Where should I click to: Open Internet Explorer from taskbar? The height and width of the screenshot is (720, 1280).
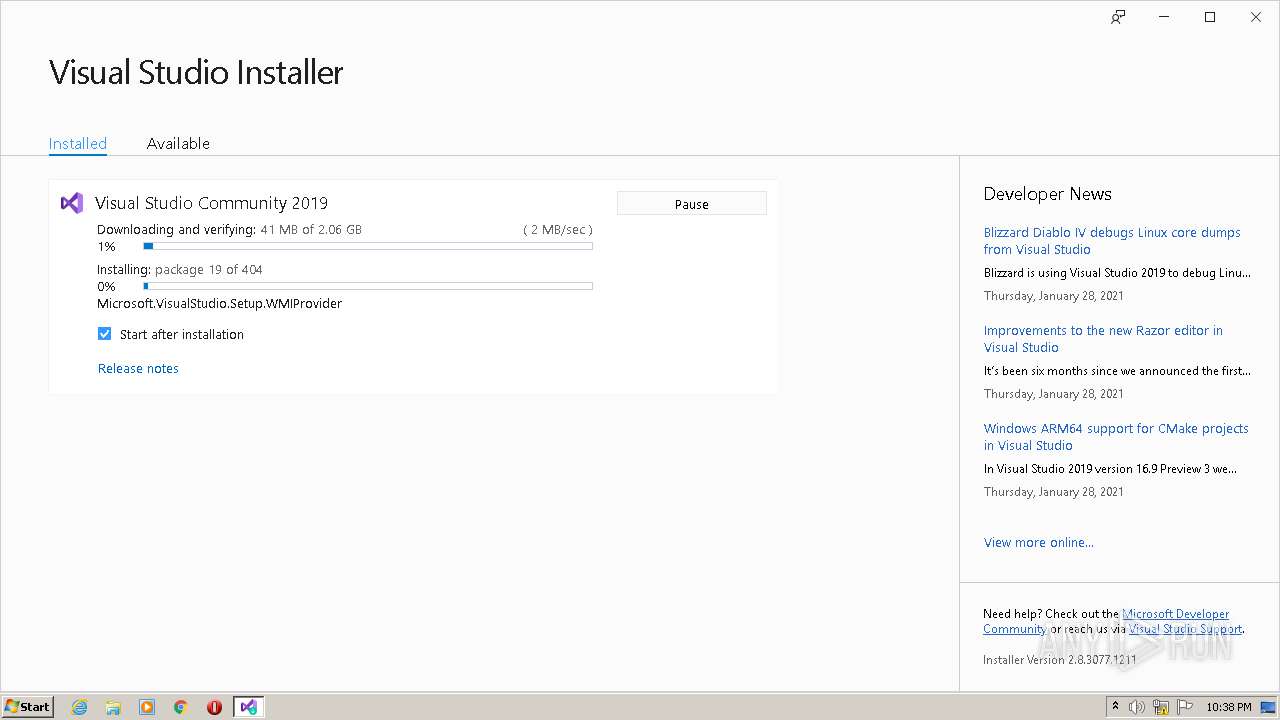(80, 707)
